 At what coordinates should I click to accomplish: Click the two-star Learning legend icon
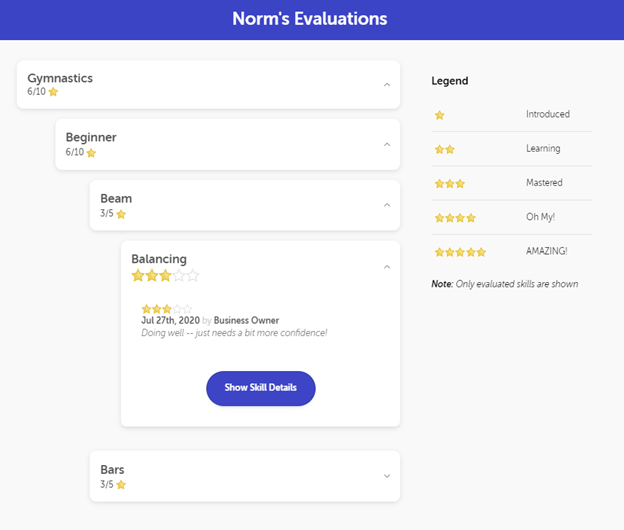445,149
